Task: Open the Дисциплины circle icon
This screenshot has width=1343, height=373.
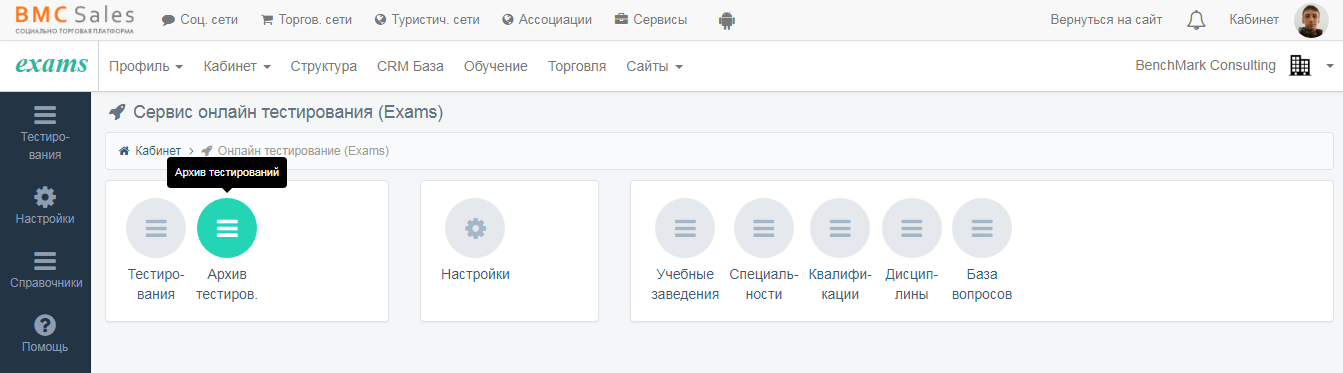Action: point(912,229)
